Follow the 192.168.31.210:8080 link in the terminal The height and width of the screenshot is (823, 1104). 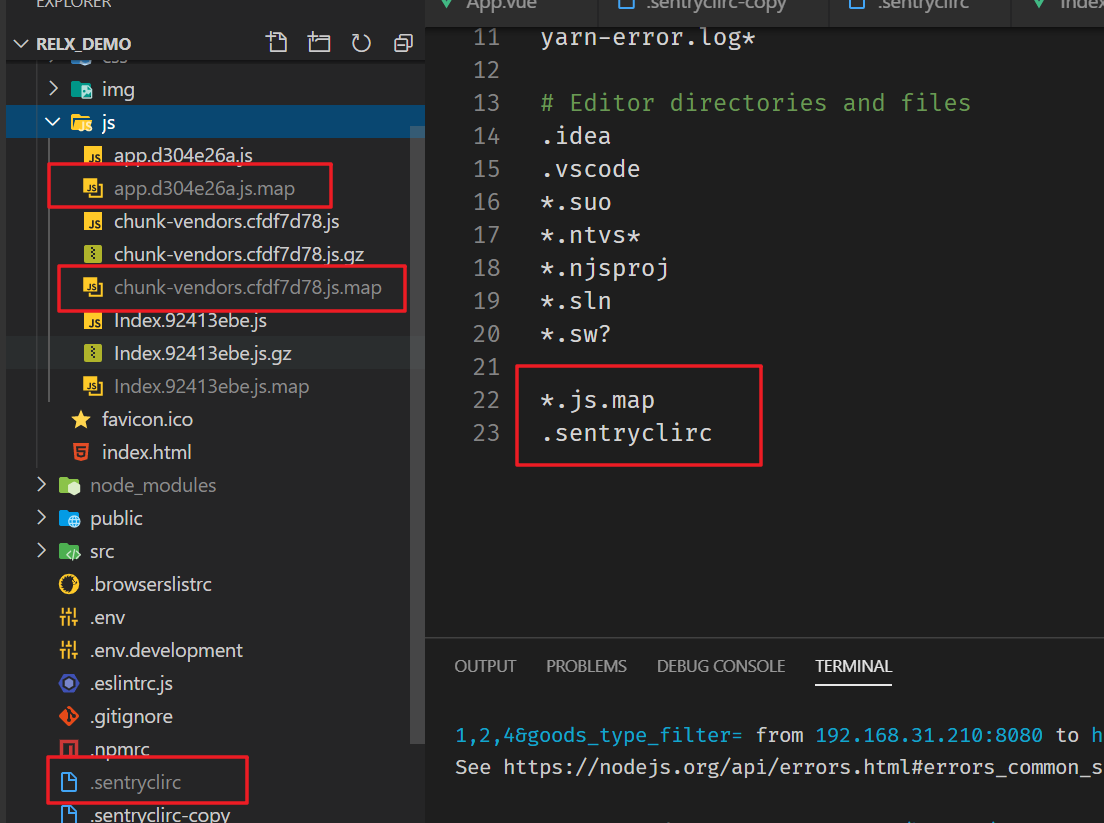click(928, 734)
